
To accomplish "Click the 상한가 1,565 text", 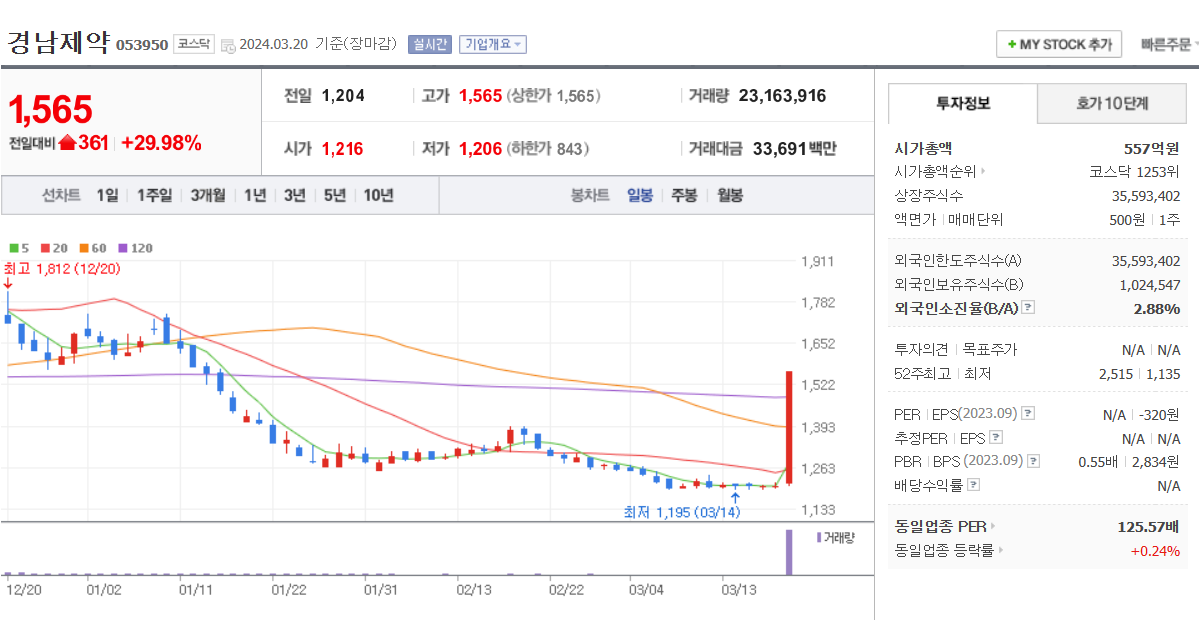I will (x=554, y=96).
